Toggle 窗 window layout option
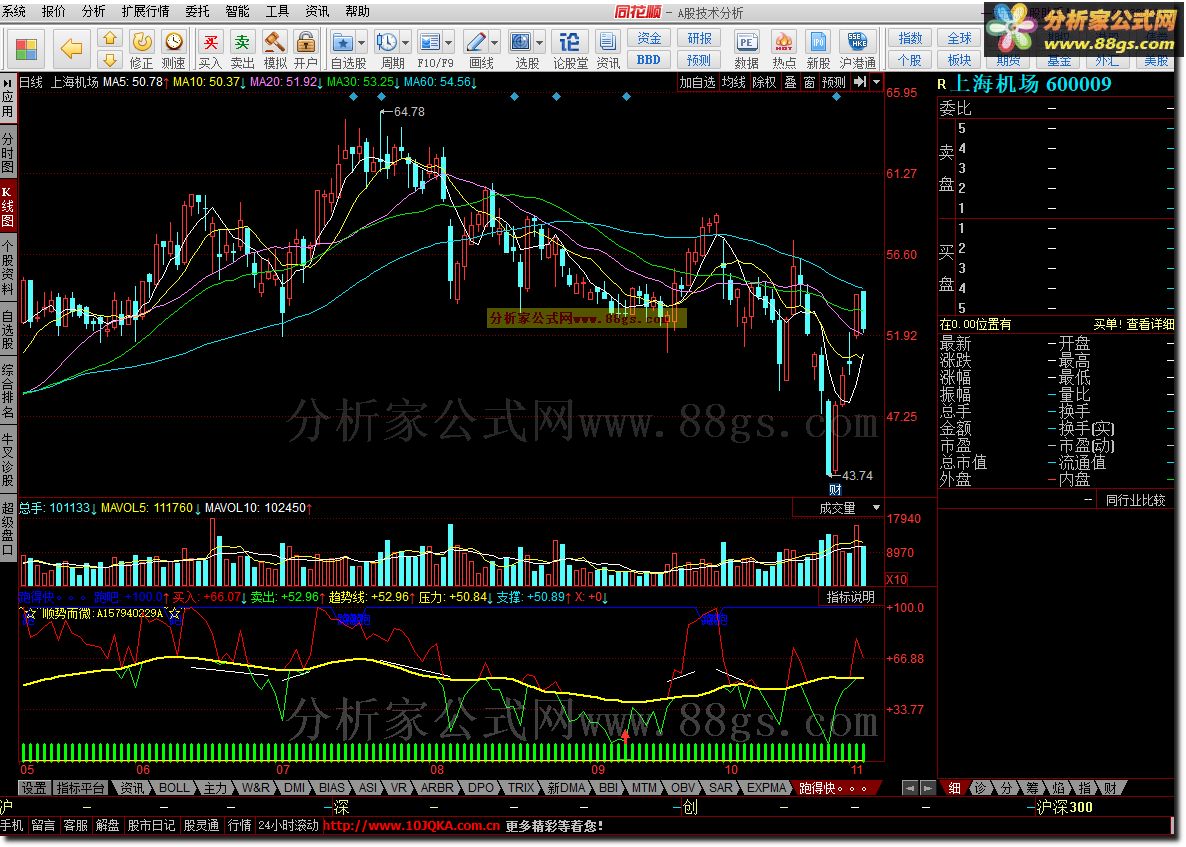Screen dimensions: 1186x847 click(809, 82)
